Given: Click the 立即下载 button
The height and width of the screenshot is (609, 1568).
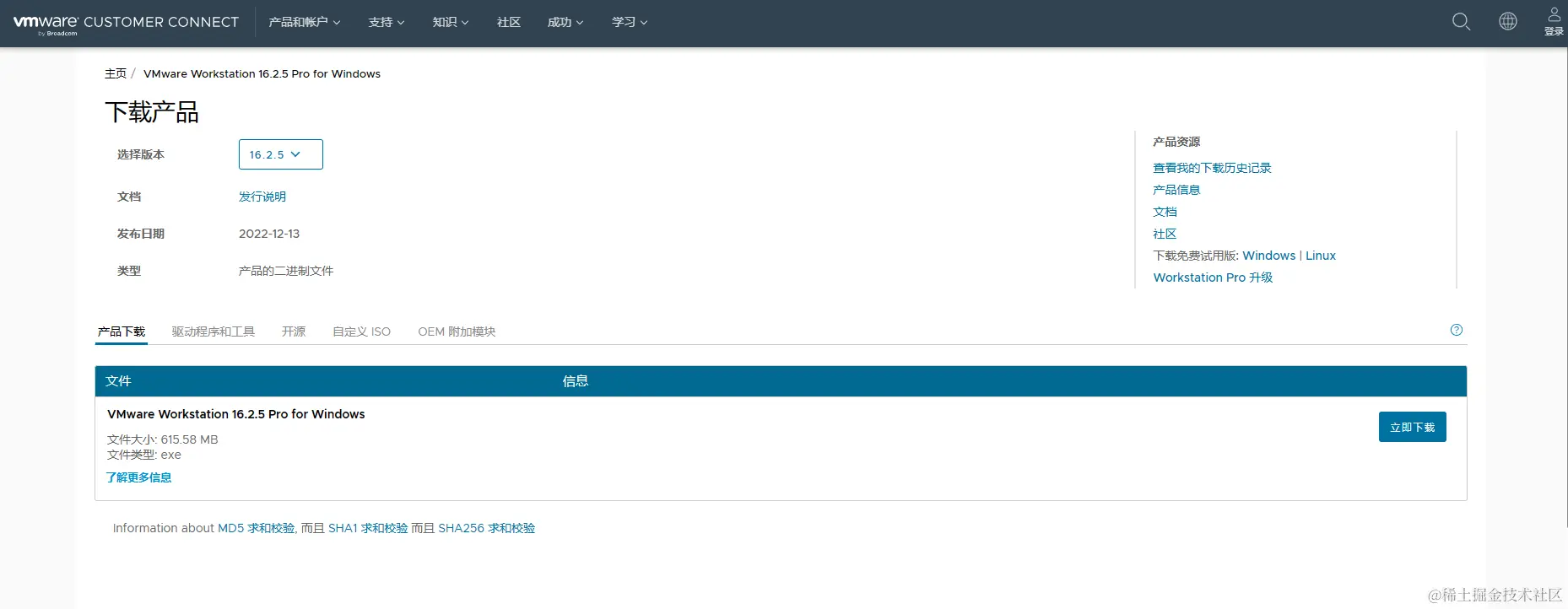Looking at the screenshot, I should 1413,427.
